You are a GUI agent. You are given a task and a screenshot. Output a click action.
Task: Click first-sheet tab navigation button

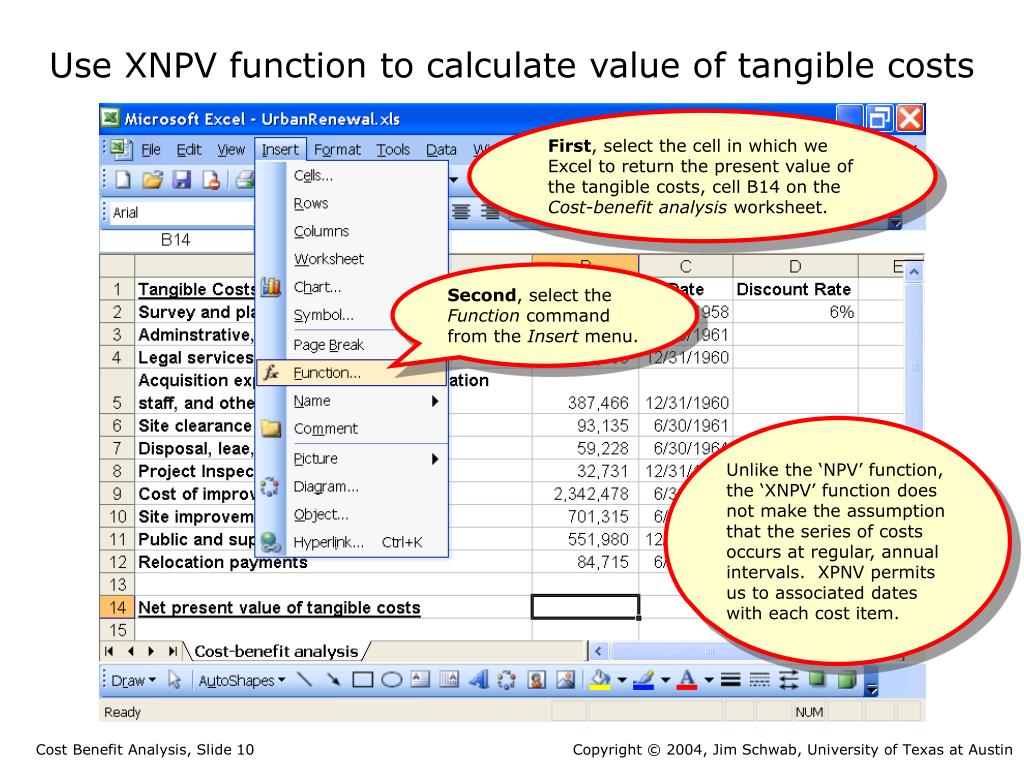click(x=109, y=651)
